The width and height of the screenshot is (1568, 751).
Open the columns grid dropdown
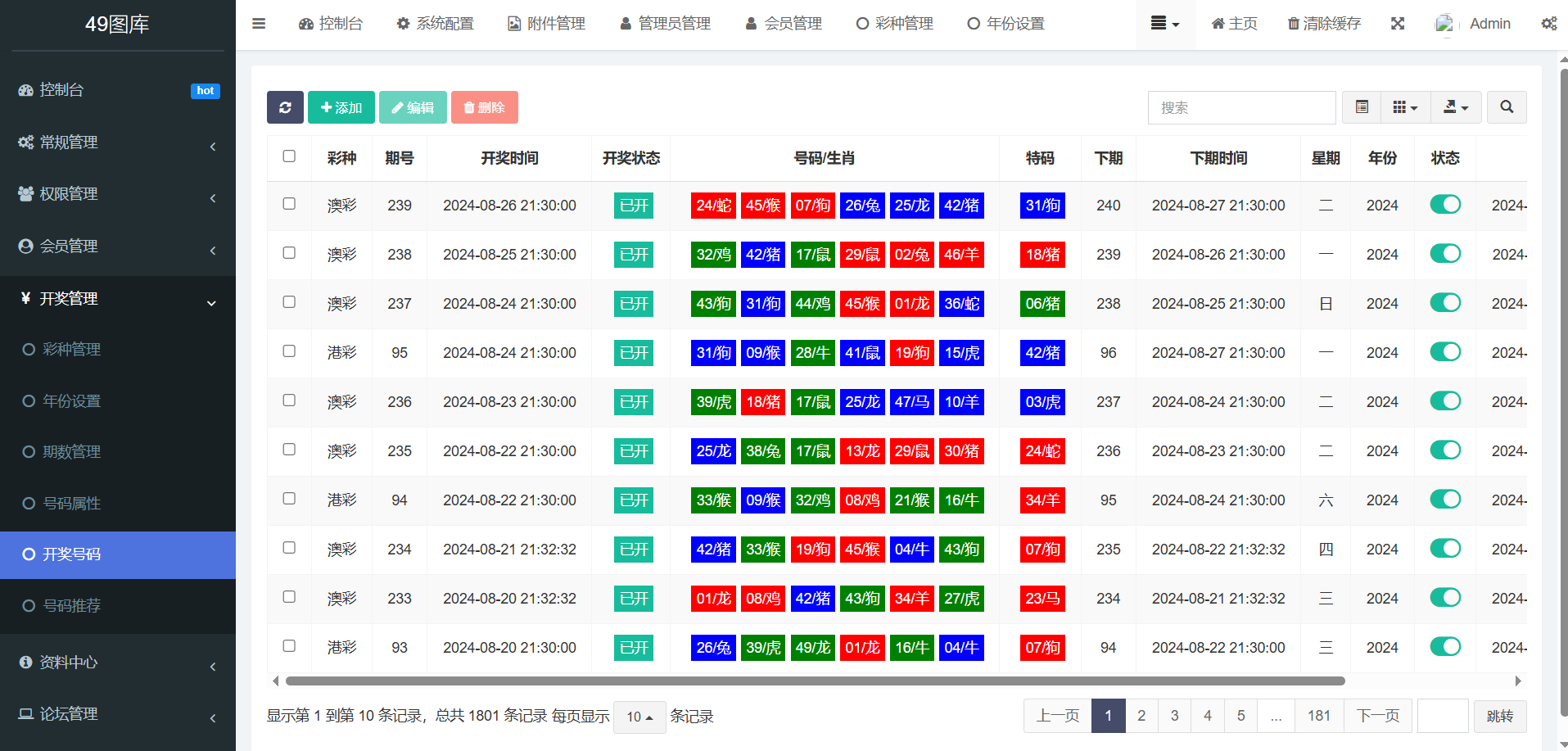1405,107
